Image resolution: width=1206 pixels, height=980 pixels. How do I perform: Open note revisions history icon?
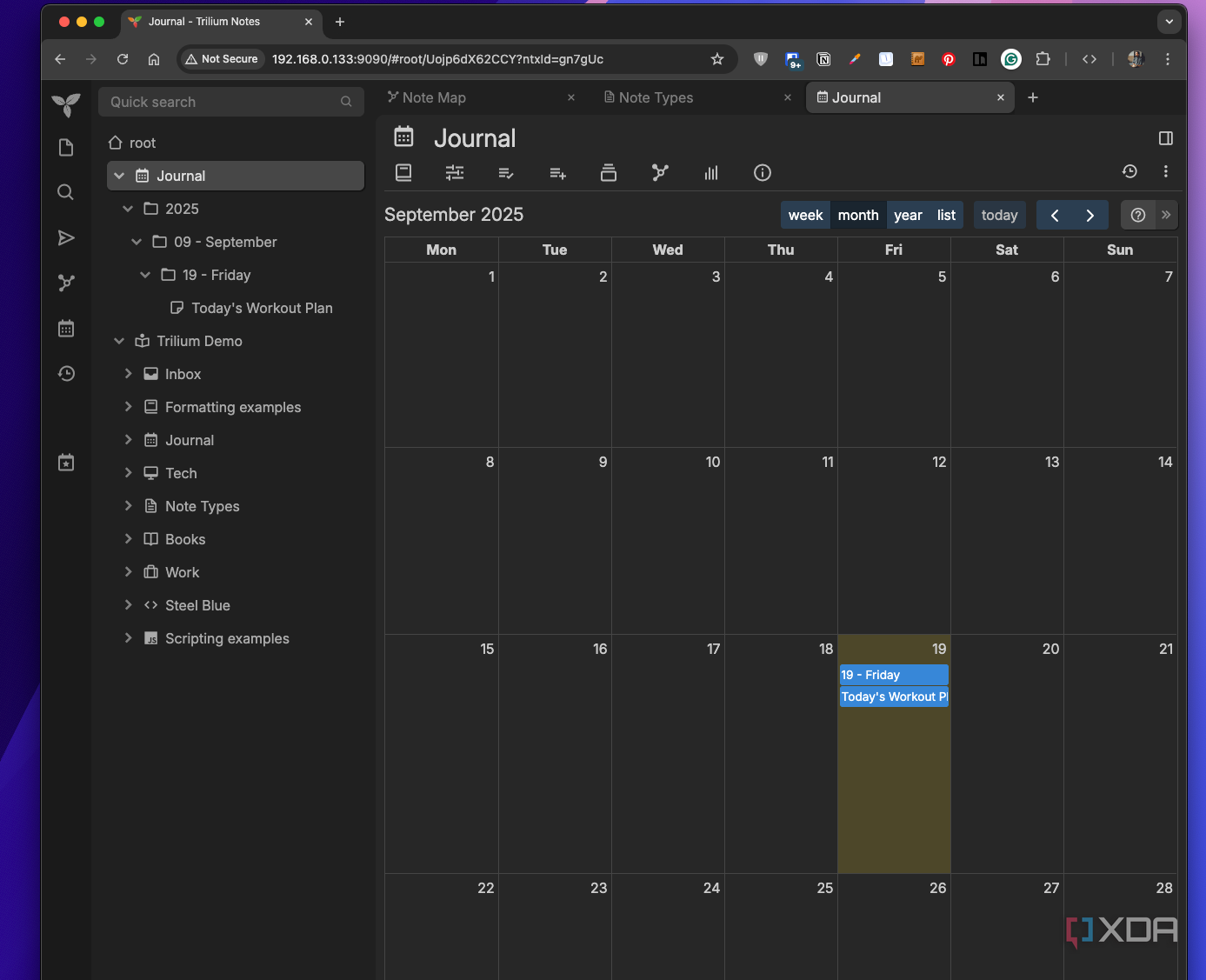(x=1129, y=171)
